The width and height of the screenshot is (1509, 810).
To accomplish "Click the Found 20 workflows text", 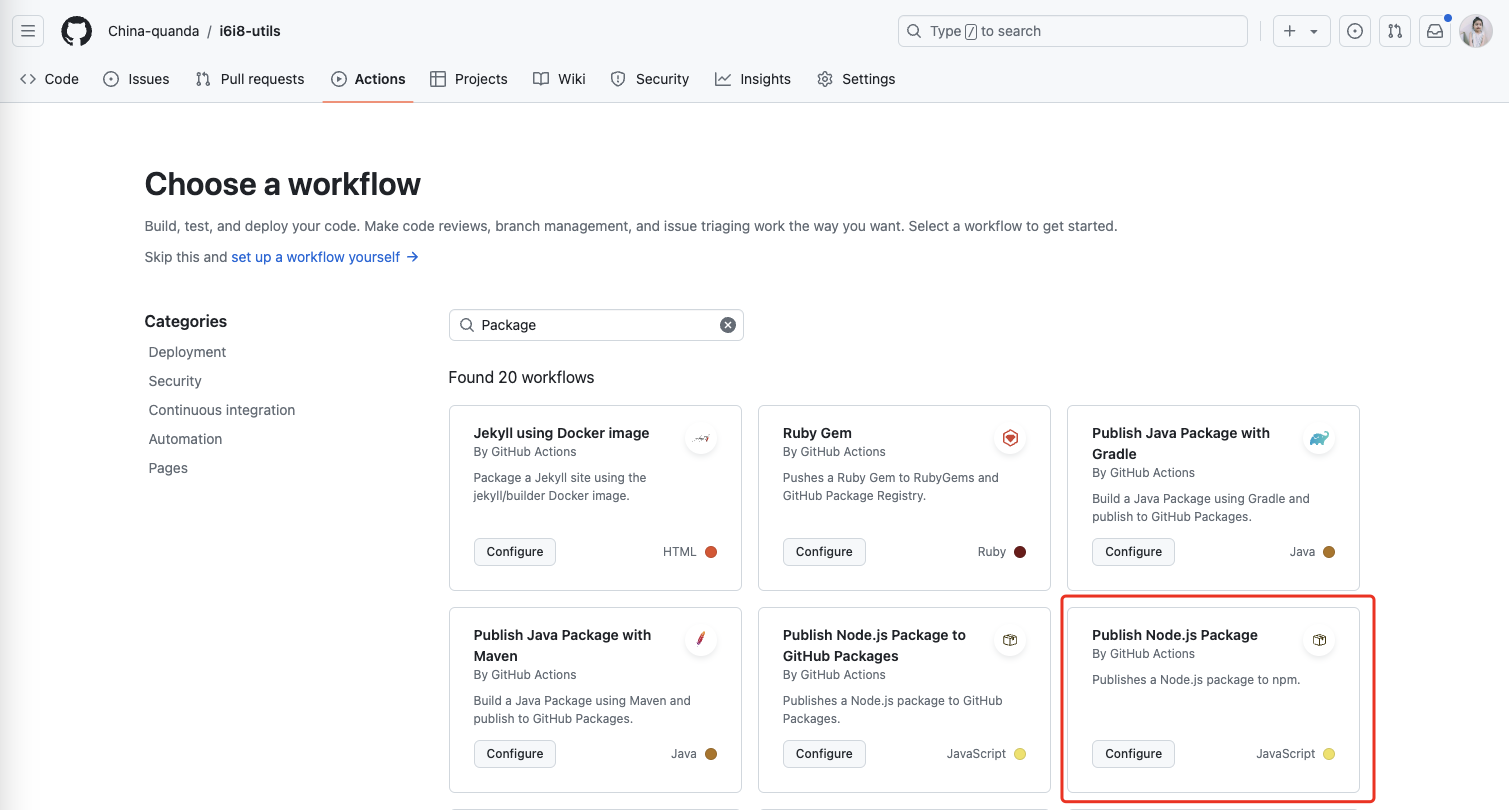I will point(522,377).
